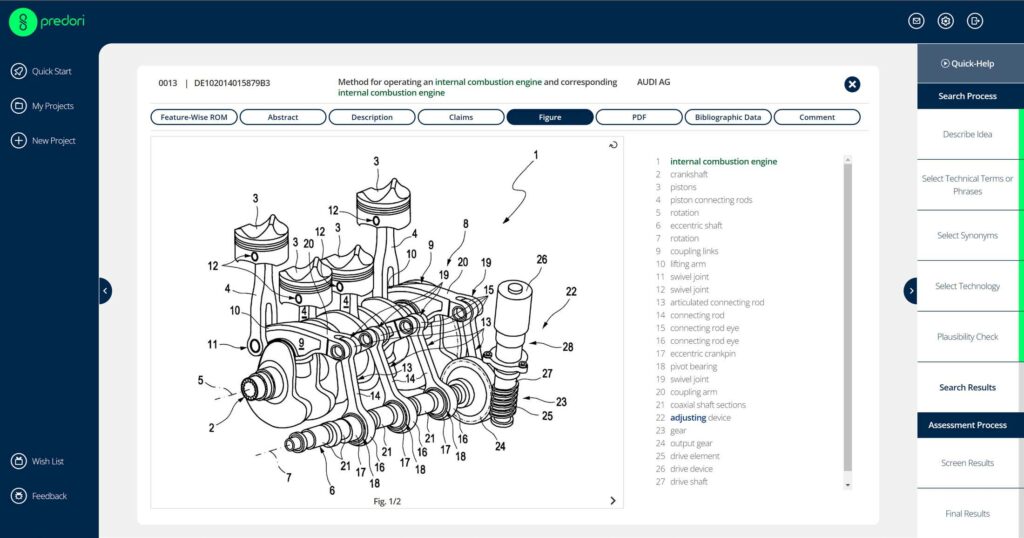Click 'drive shaft' entry
This screenshot has width=1024, height=538.
(x=688, y=481)
